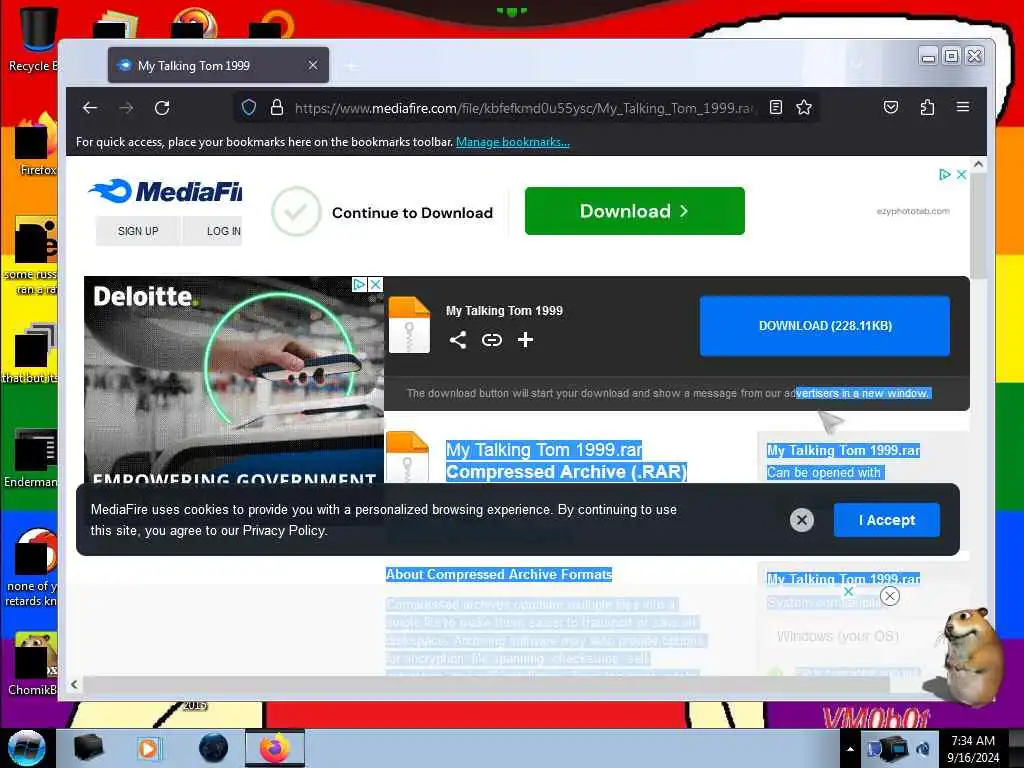Click the site security padlock icon
This screenshot has height=768, width=1024.
tap(277, 107)
